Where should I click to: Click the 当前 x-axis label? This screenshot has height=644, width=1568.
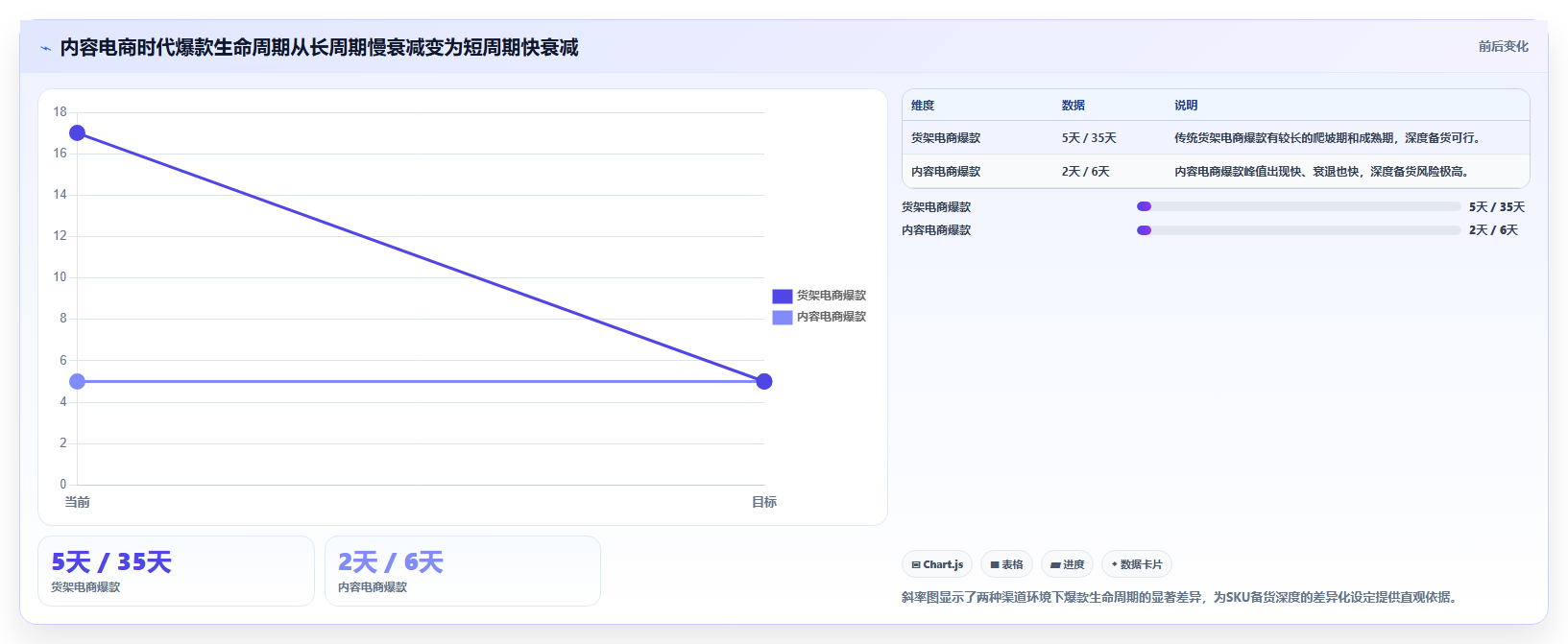(x=77, y=502)
